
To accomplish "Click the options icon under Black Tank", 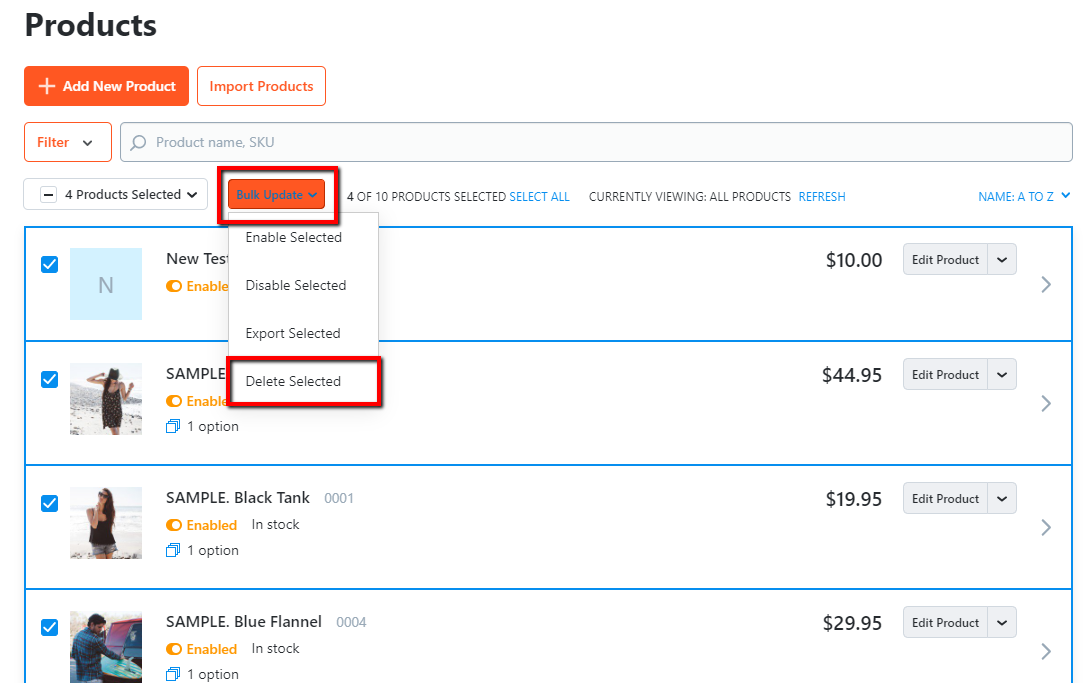I will click(x=173, y=550).
